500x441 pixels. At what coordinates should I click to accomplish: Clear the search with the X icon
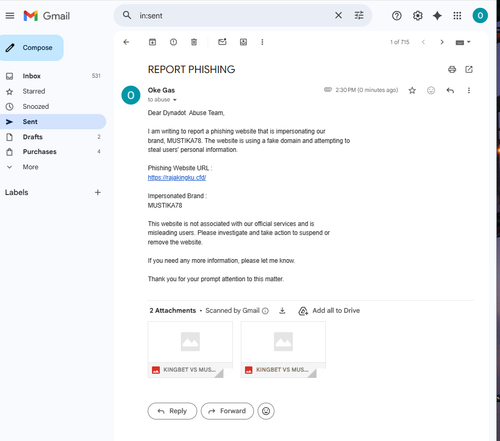coord(338,15)
